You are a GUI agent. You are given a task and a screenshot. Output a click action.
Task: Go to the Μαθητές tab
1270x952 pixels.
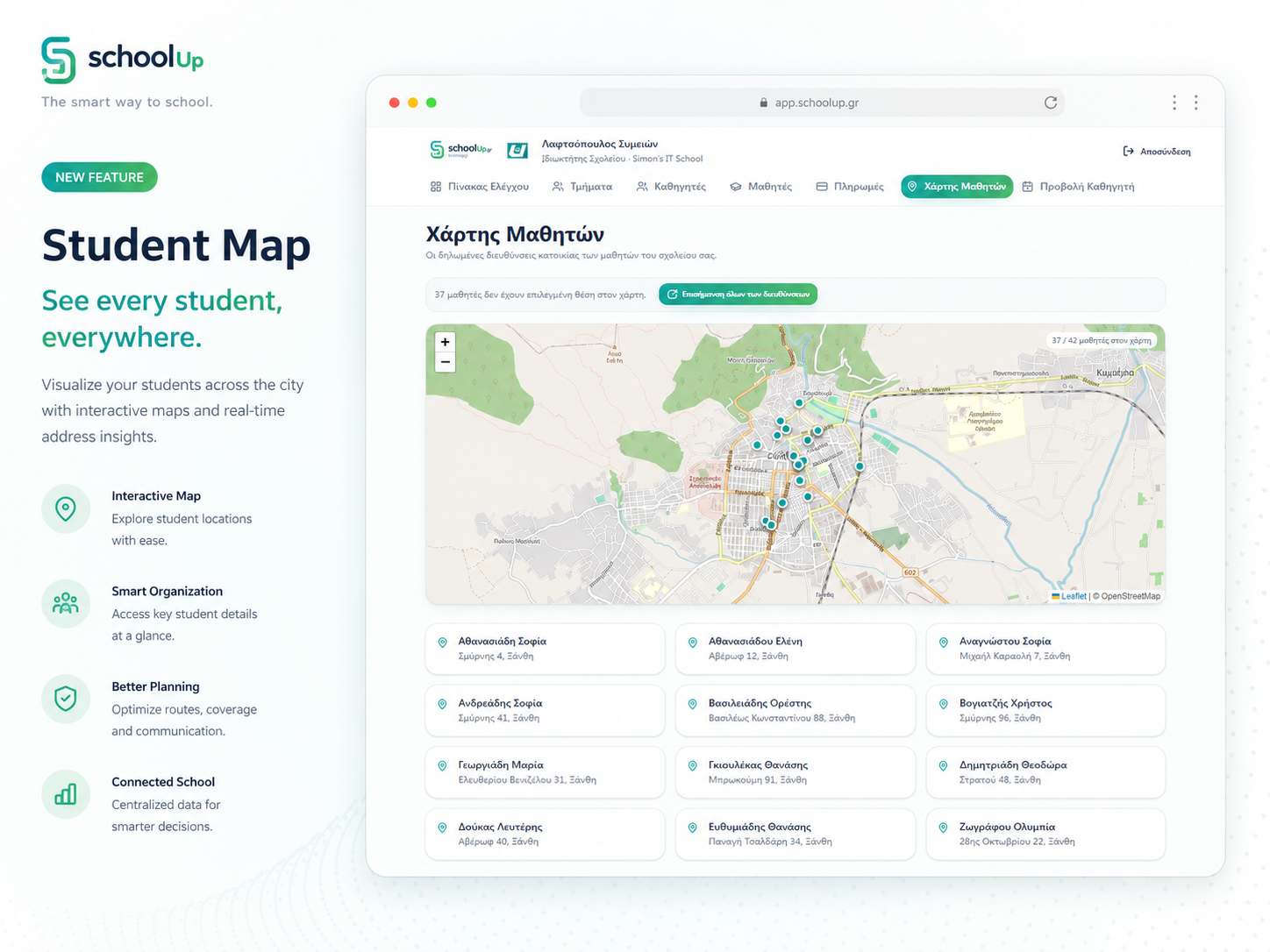761,187
